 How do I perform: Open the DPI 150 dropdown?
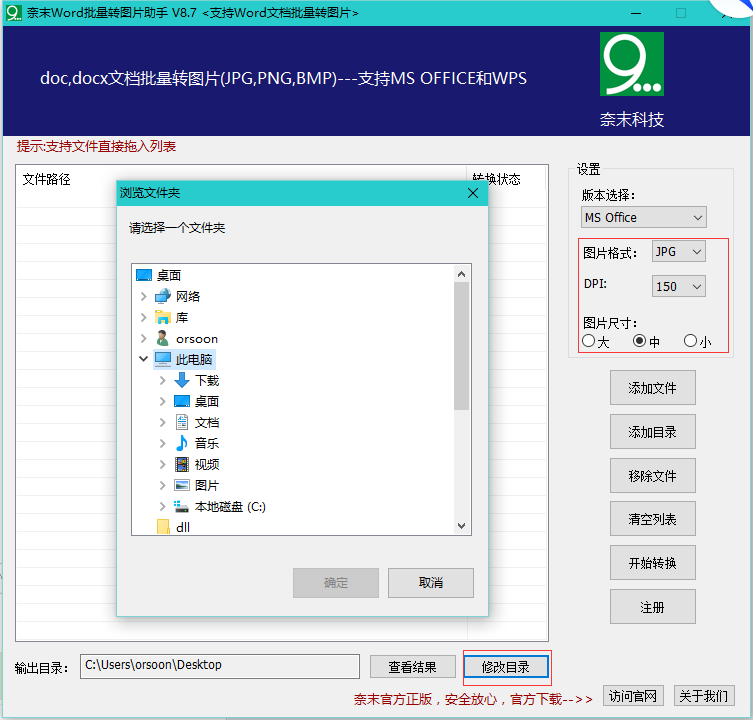click(679, 286)
